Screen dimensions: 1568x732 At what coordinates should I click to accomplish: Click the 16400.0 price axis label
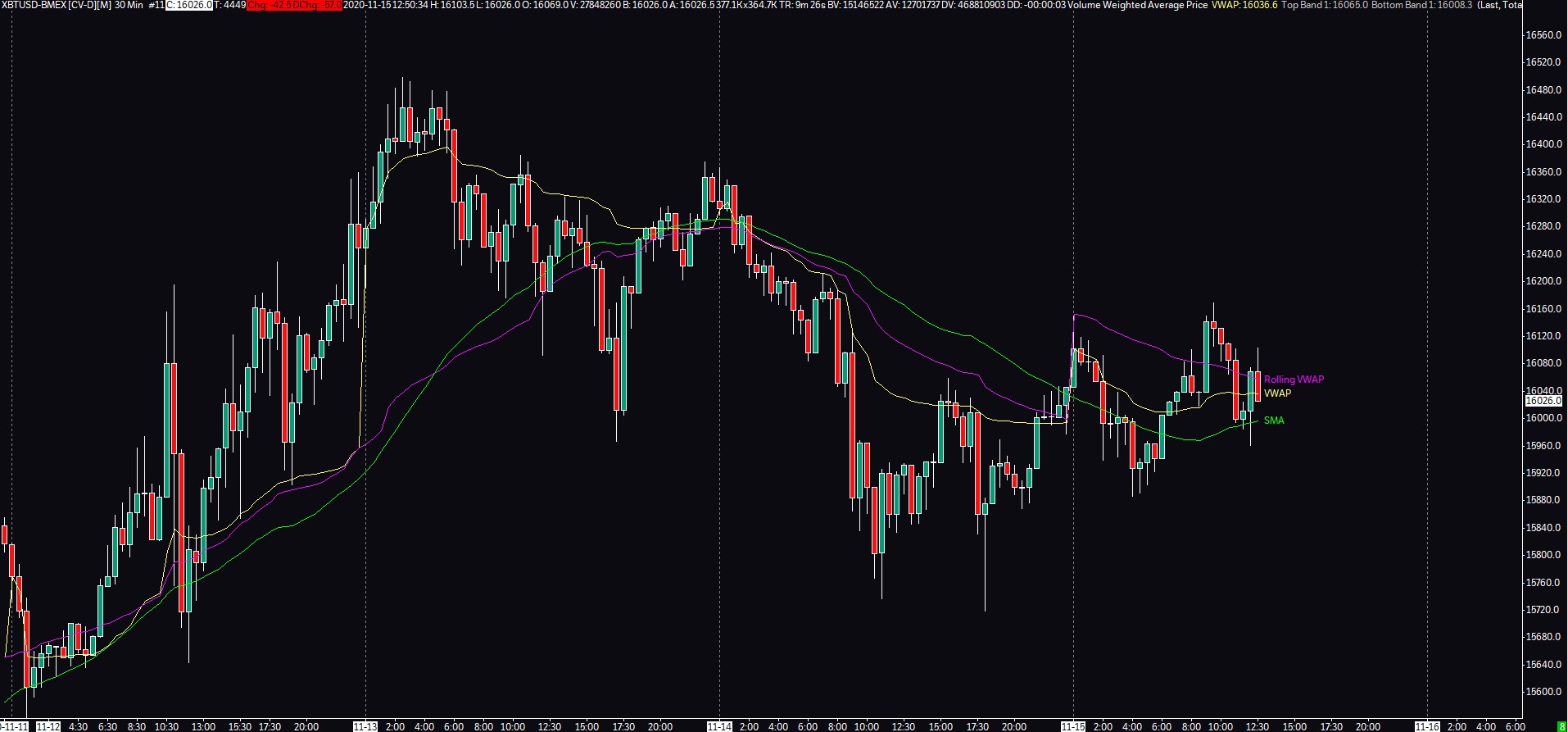1543,144
